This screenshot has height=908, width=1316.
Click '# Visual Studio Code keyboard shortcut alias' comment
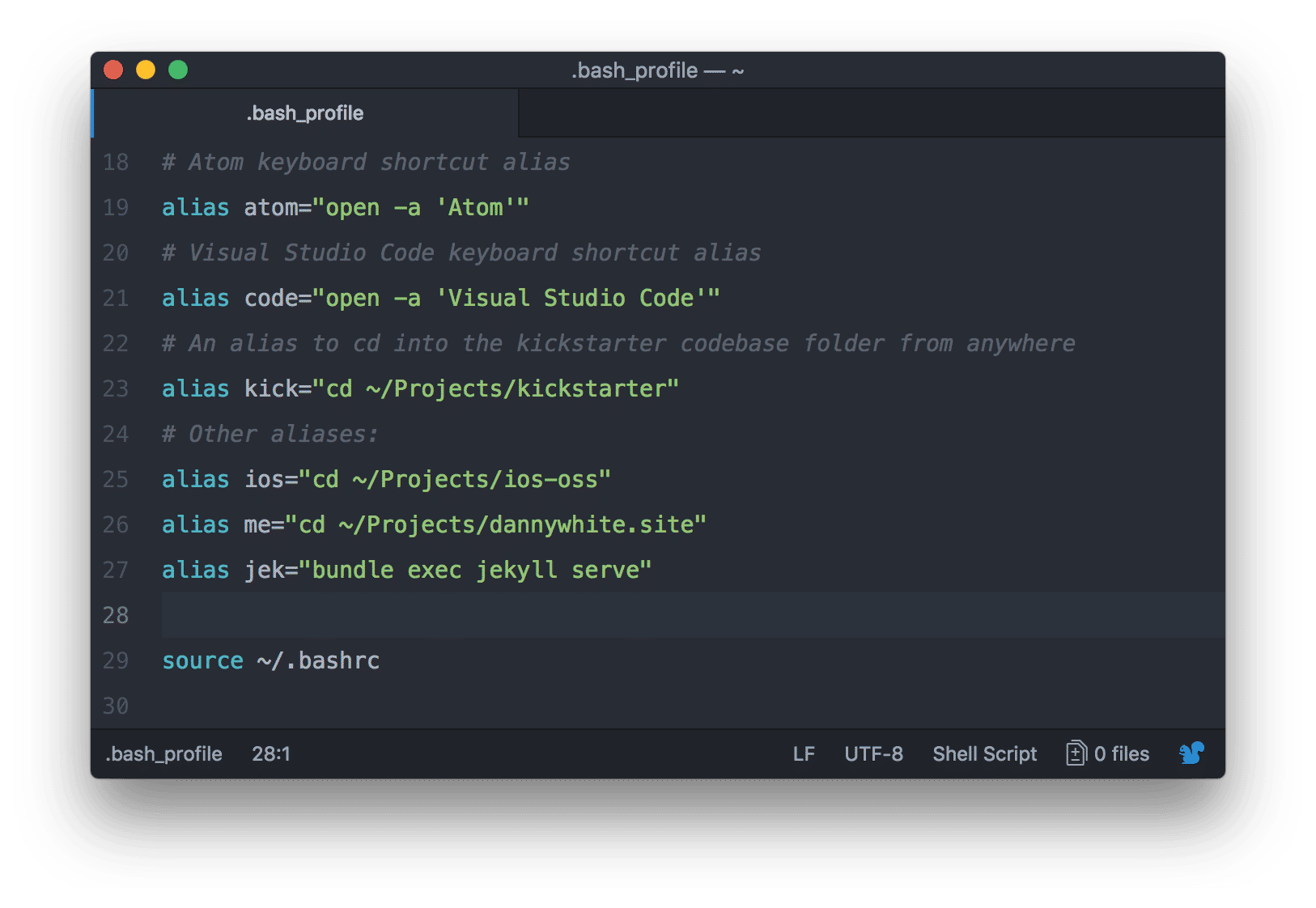click(461, 253)
